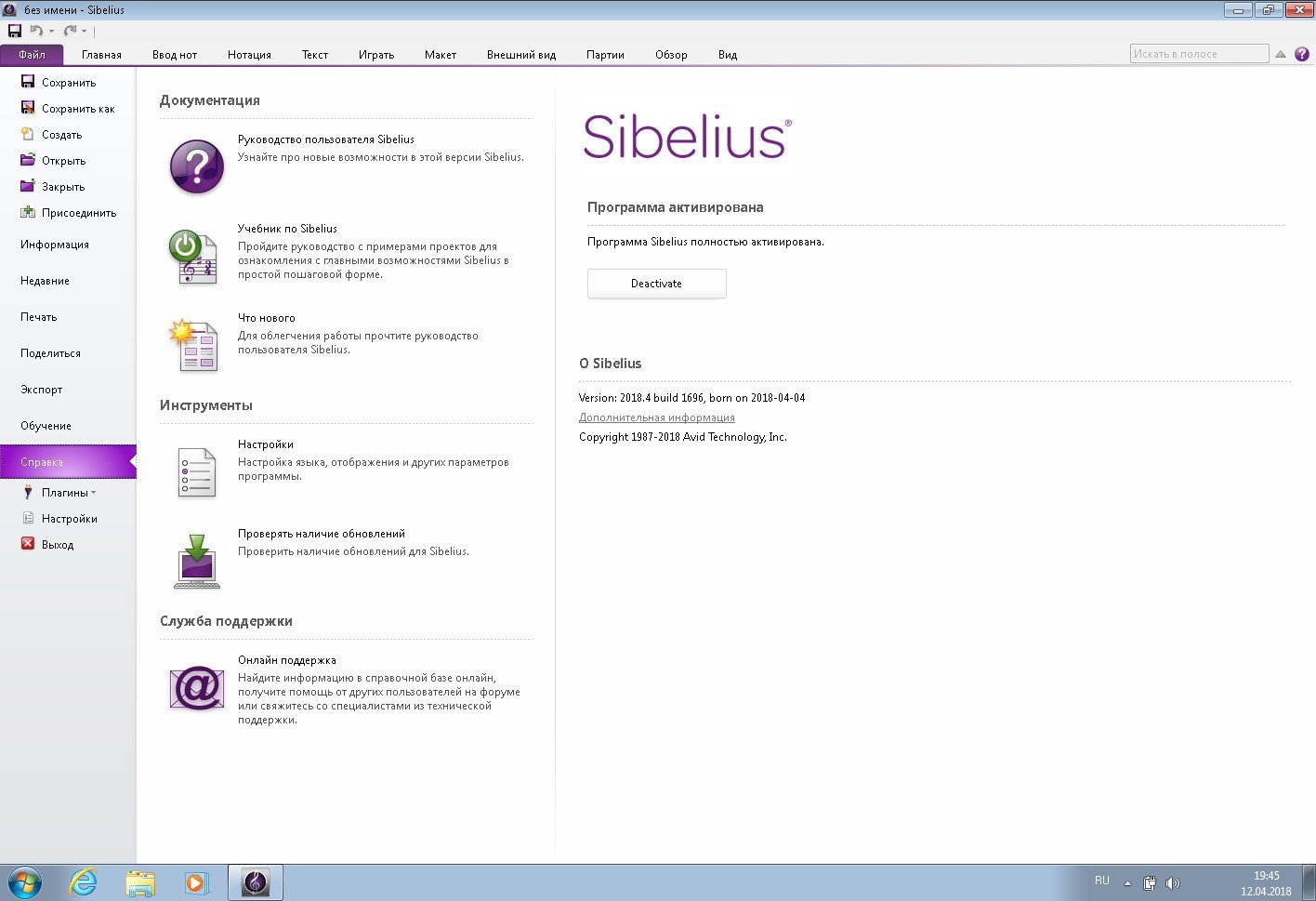Open the Redo history dropdown arrow

84,32
